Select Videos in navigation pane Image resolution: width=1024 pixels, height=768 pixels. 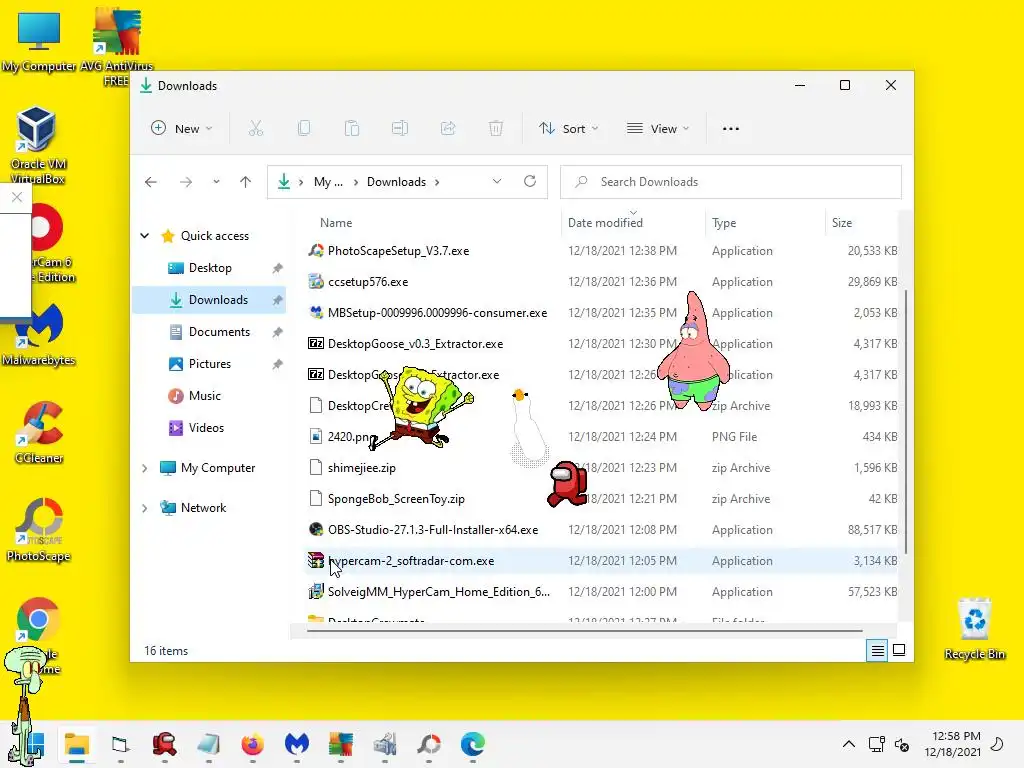[x=209, y=428]
